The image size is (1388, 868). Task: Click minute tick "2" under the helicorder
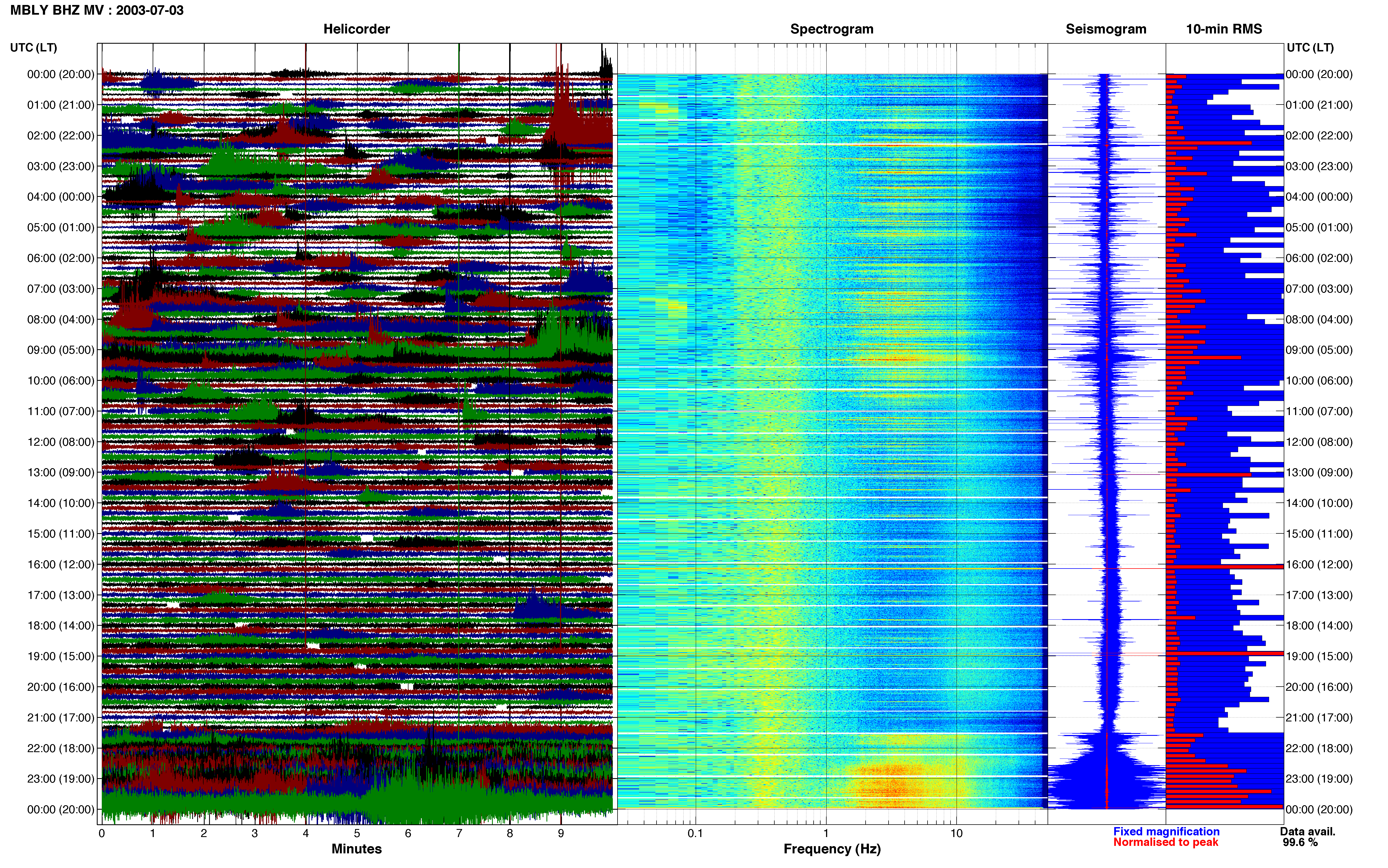[x=204, y=833]
